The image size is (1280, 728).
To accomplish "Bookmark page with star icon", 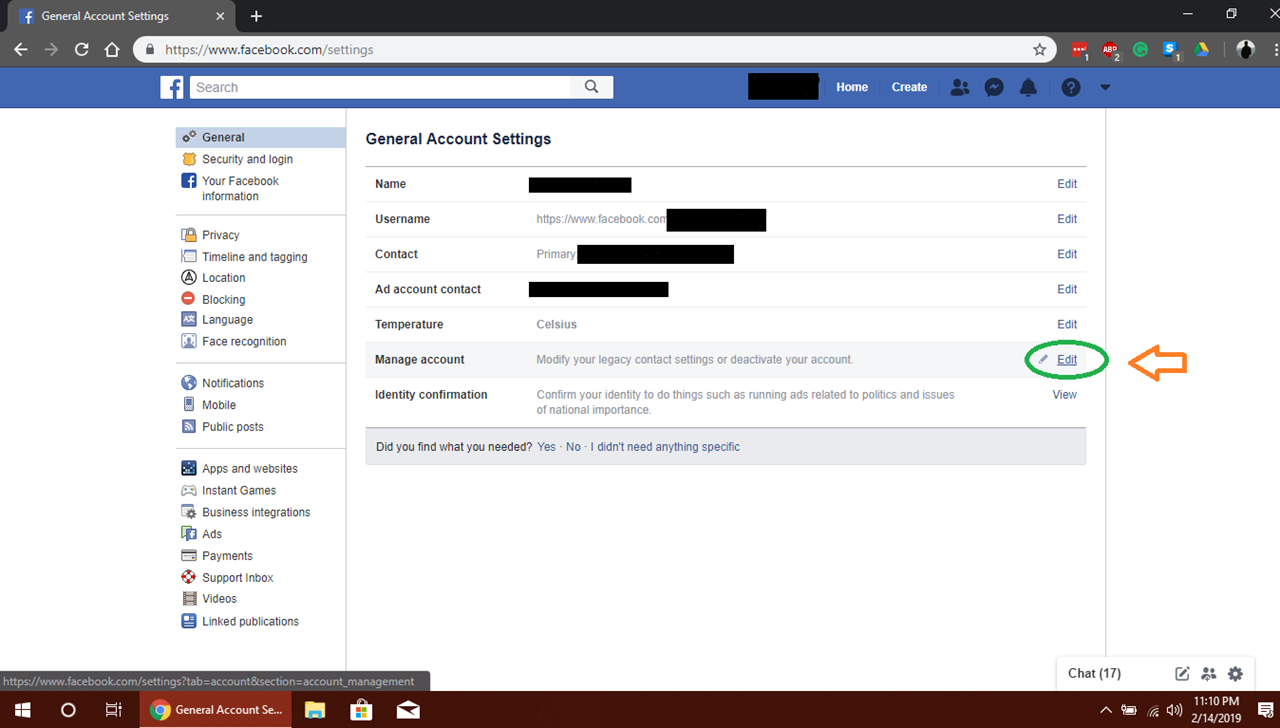I will (x=1039, y=49).
